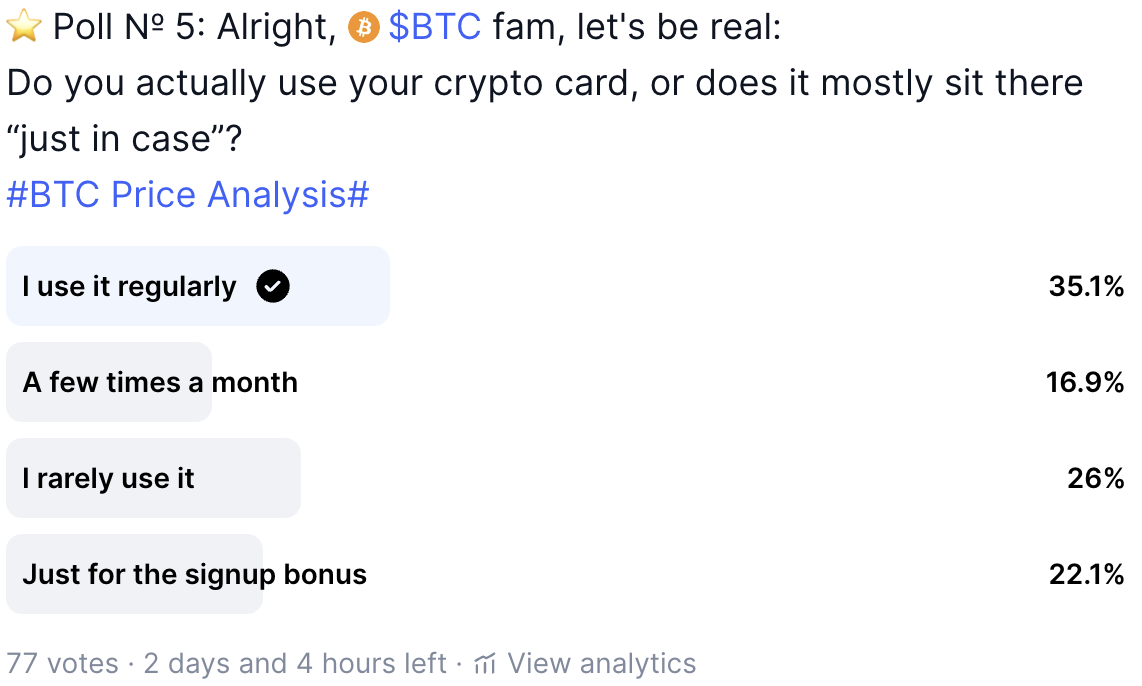The height and width of the screenshot is (686, 1142).
Task: Click the bar chart icon beside View analytics
Action: point(486,663)
